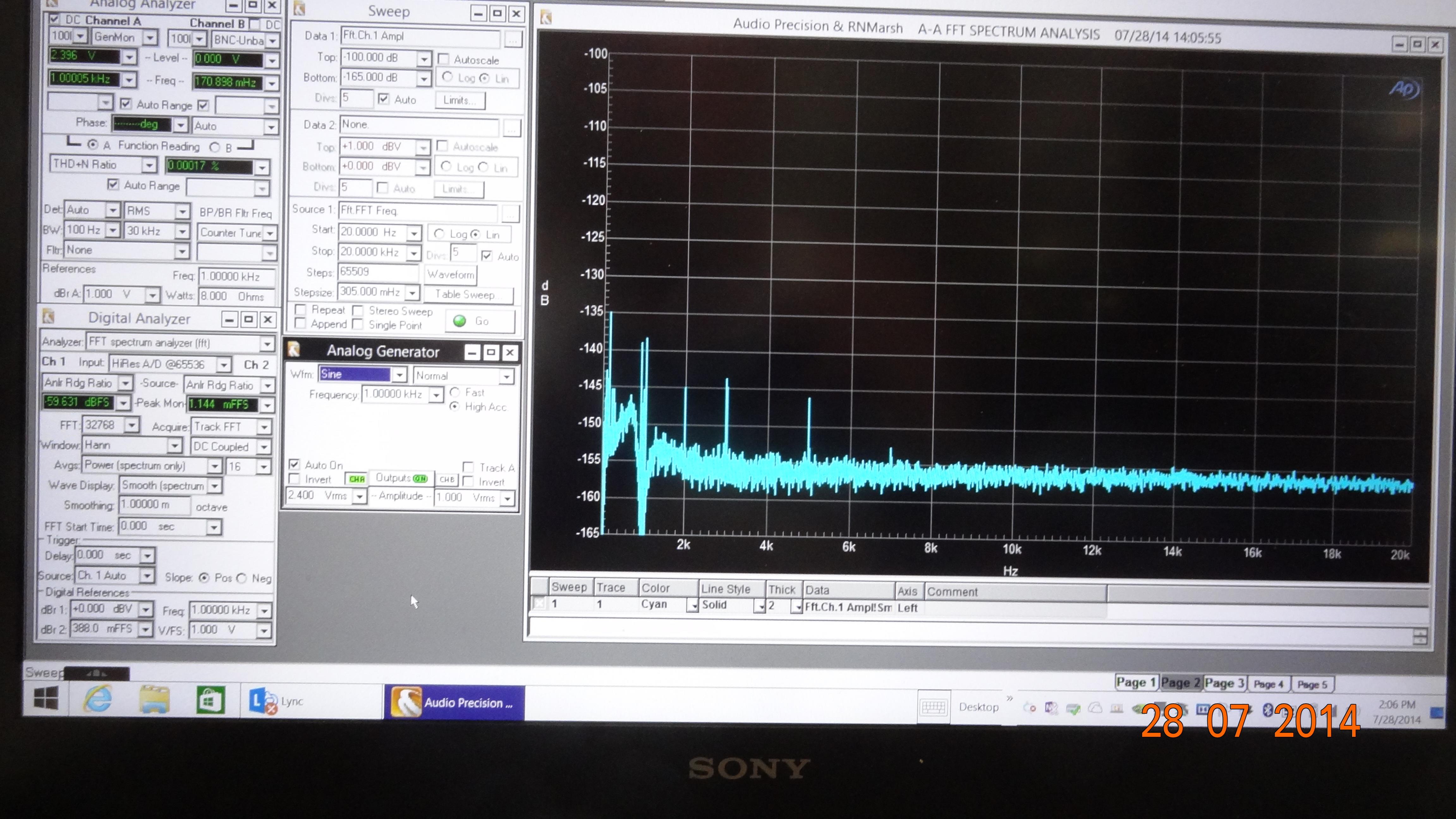Open File Explorer from the taskbar
1456x819 pixels.
154,700
